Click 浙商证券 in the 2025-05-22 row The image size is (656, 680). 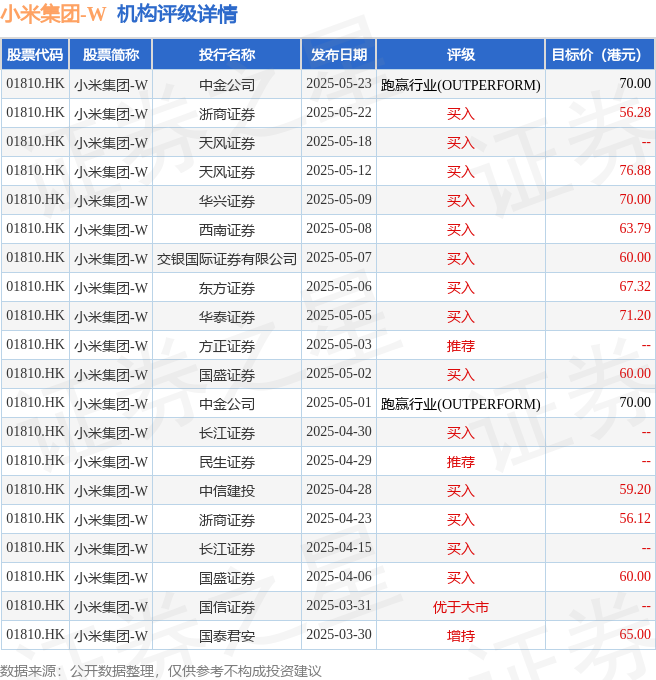coord(227,114)
